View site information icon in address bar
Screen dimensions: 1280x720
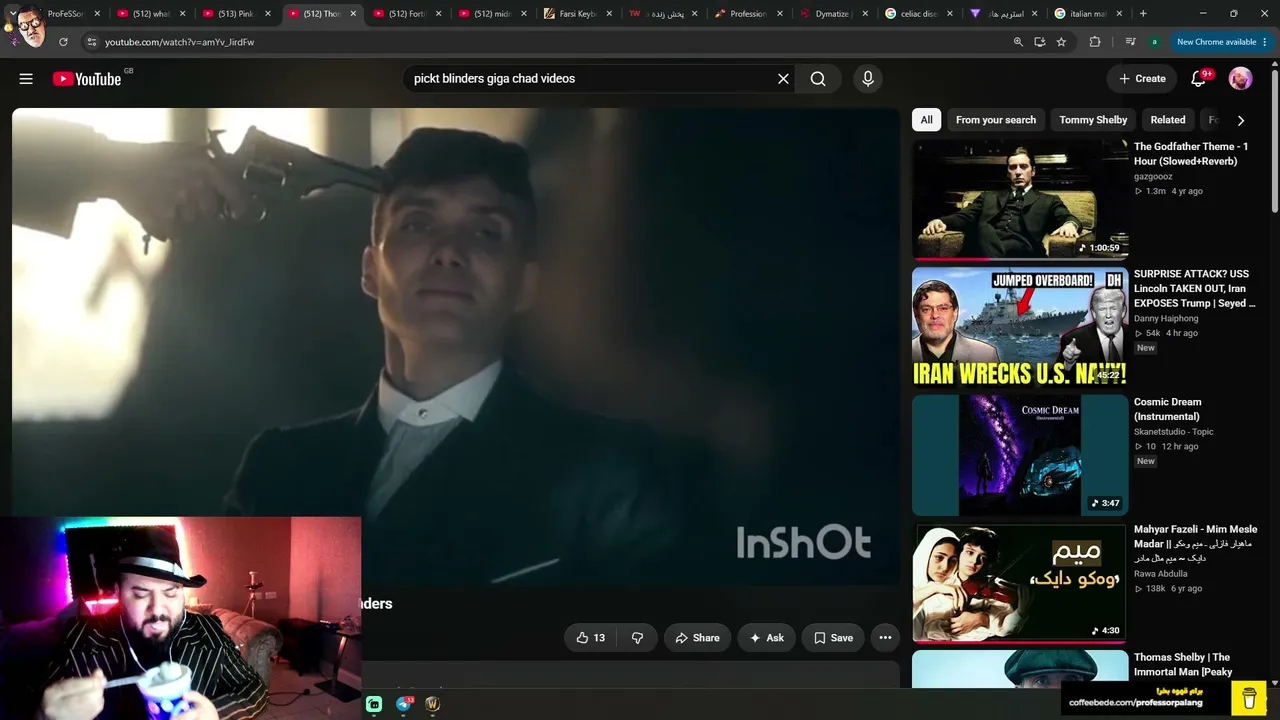coord(91,42)
